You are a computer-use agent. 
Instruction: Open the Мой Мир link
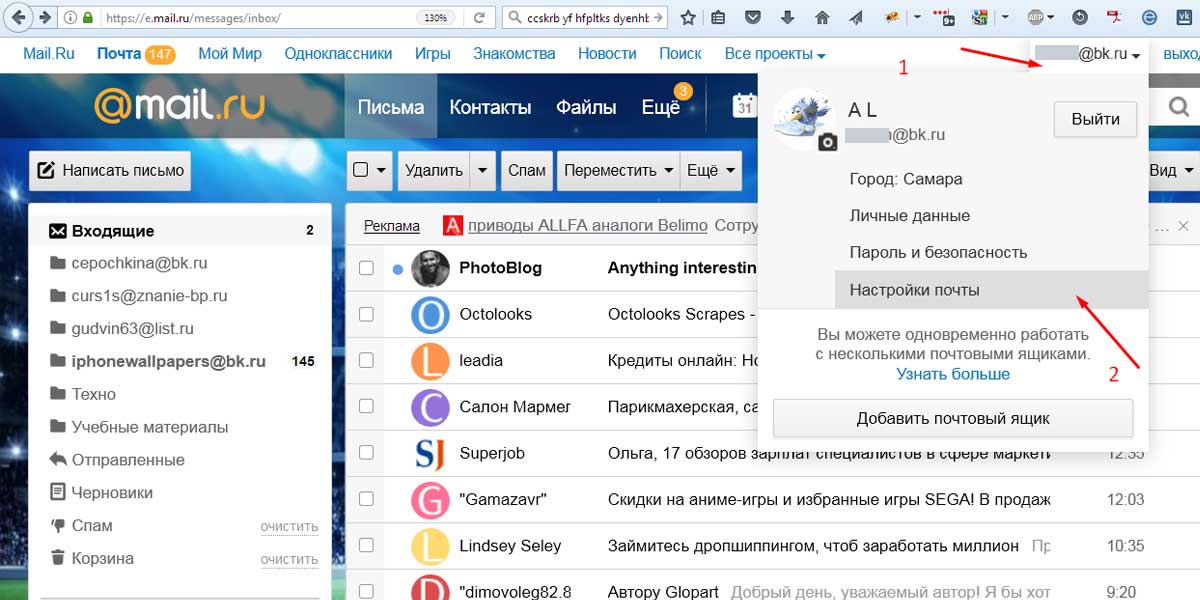(x=230, y=54)
